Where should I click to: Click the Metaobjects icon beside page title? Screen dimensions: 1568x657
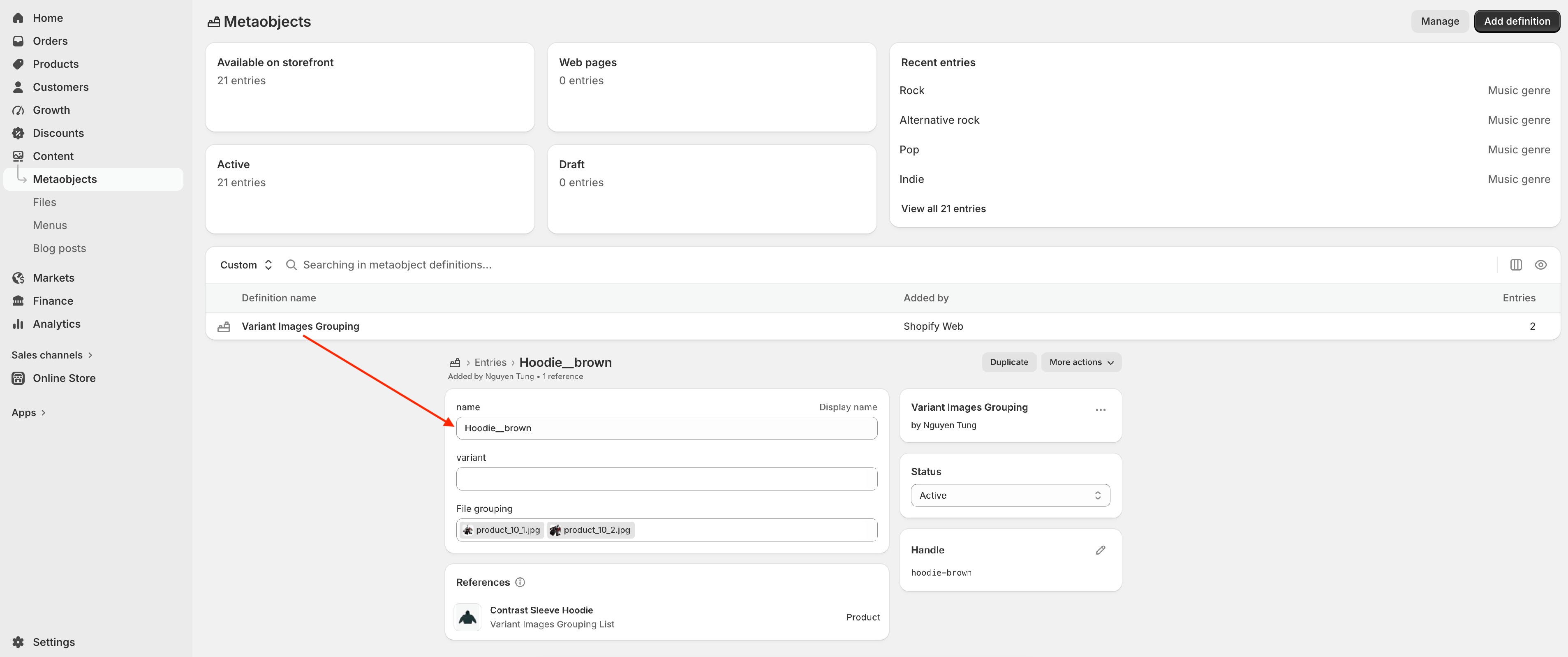(x=214, y=22)
